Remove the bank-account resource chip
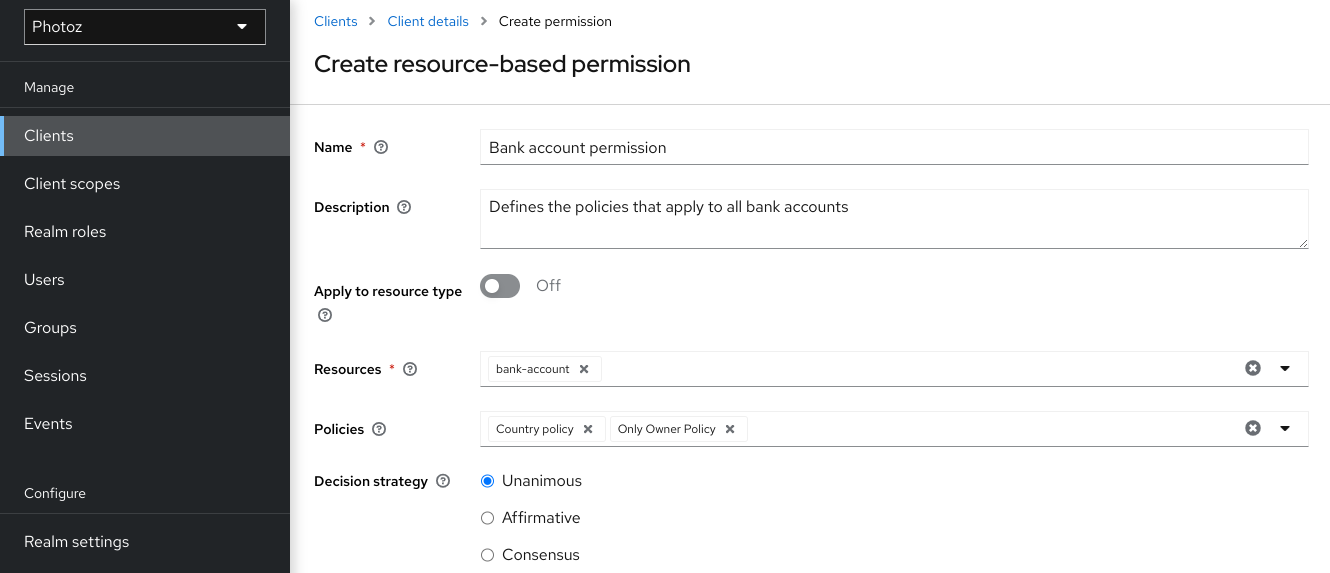This screenshot has width=1330, height=573. click(584, 369)
